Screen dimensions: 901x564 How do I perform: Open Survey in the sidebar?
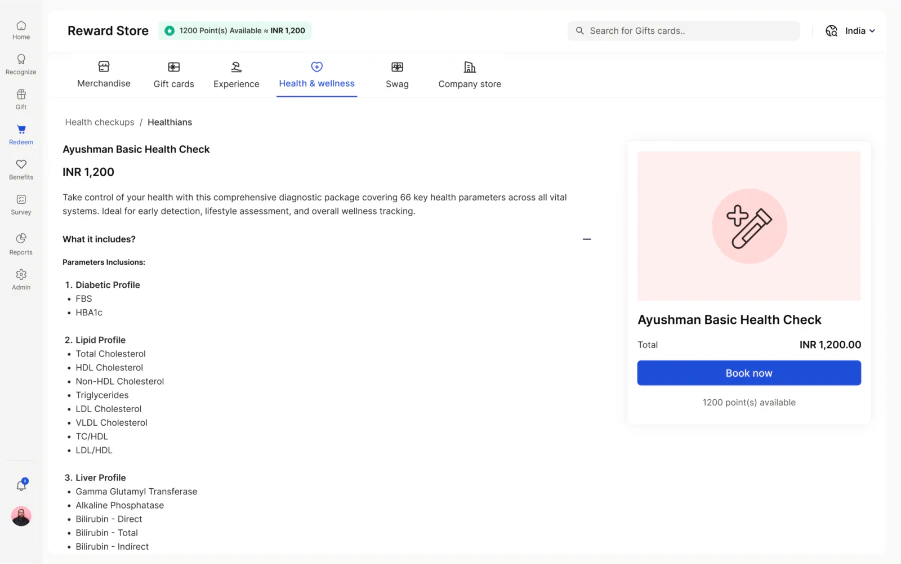[21, 204]
